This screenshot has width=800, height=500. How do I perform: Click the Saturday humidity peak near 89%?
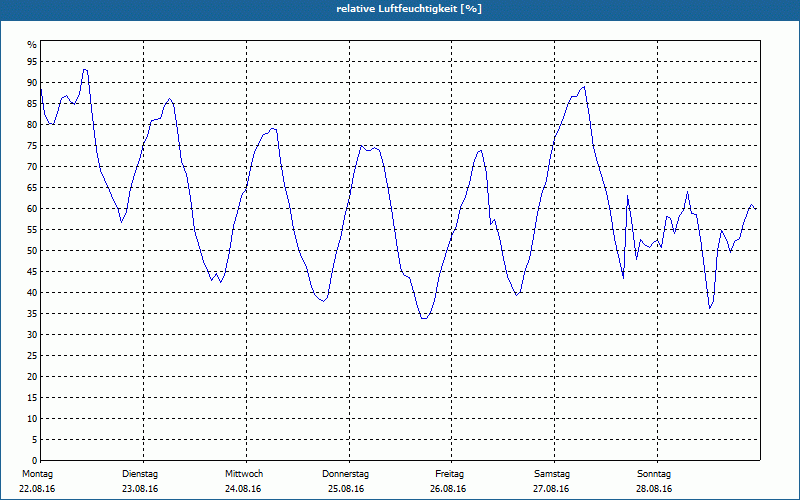[583, 87]
